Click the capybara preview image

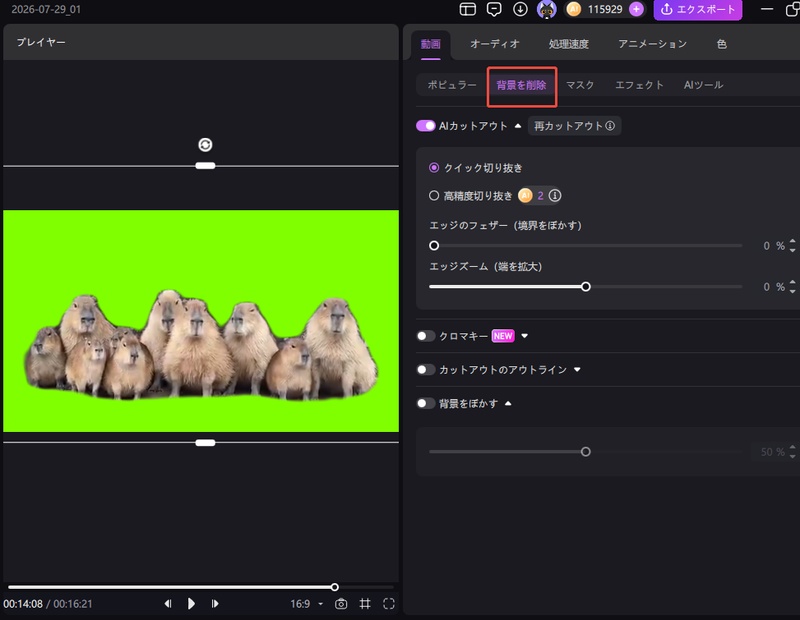(201, 321)
